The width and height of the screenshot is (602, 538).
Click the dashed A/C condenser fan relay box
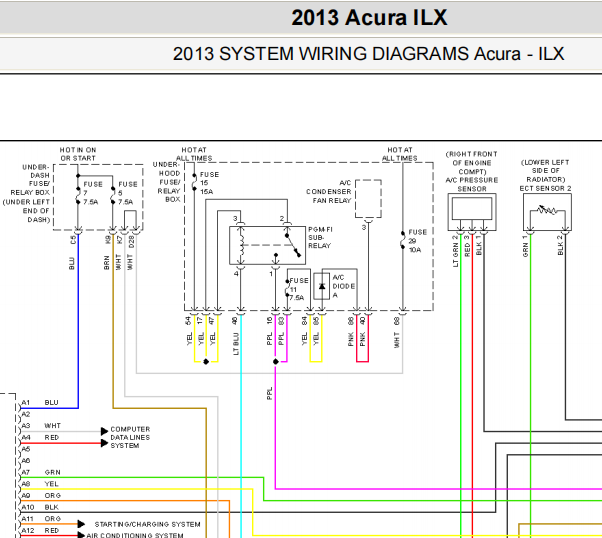click(368, 199)
